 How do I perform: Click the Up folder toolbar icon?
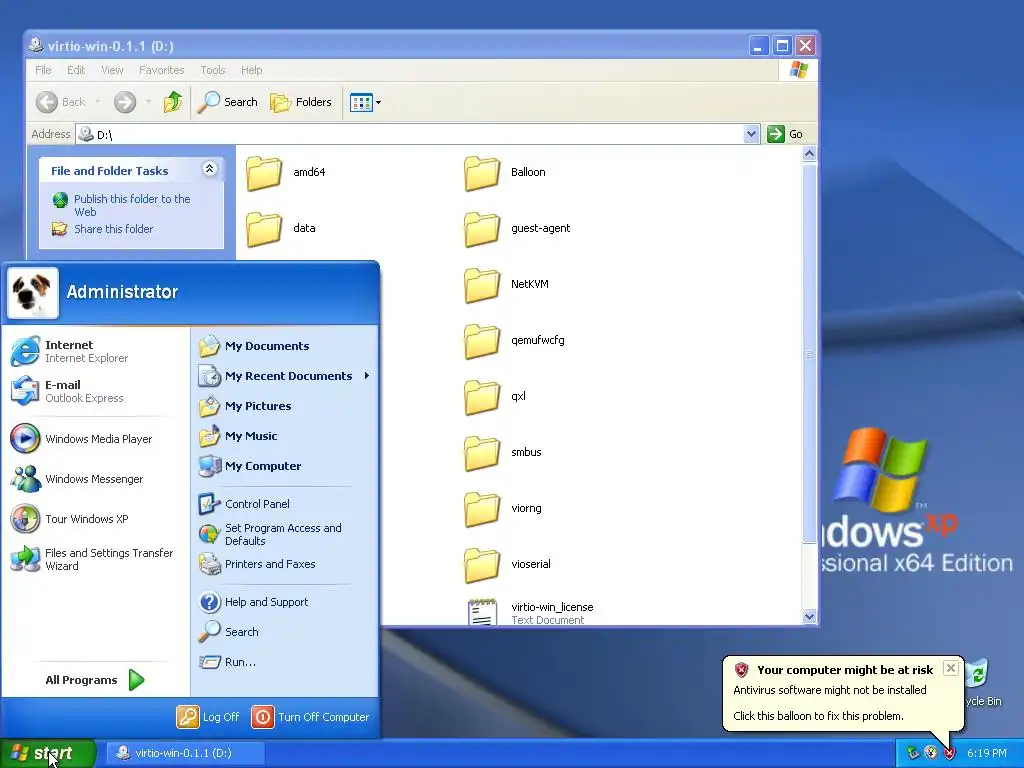pyautogui.click(x=173, y=102)
